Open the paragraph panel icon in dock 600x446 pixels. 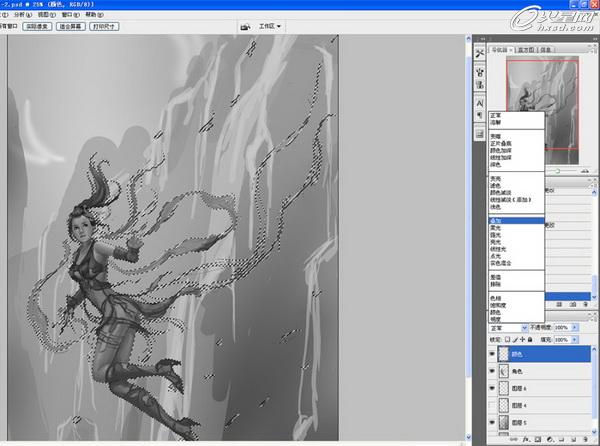pyautogui.click(x=479, y=117)
